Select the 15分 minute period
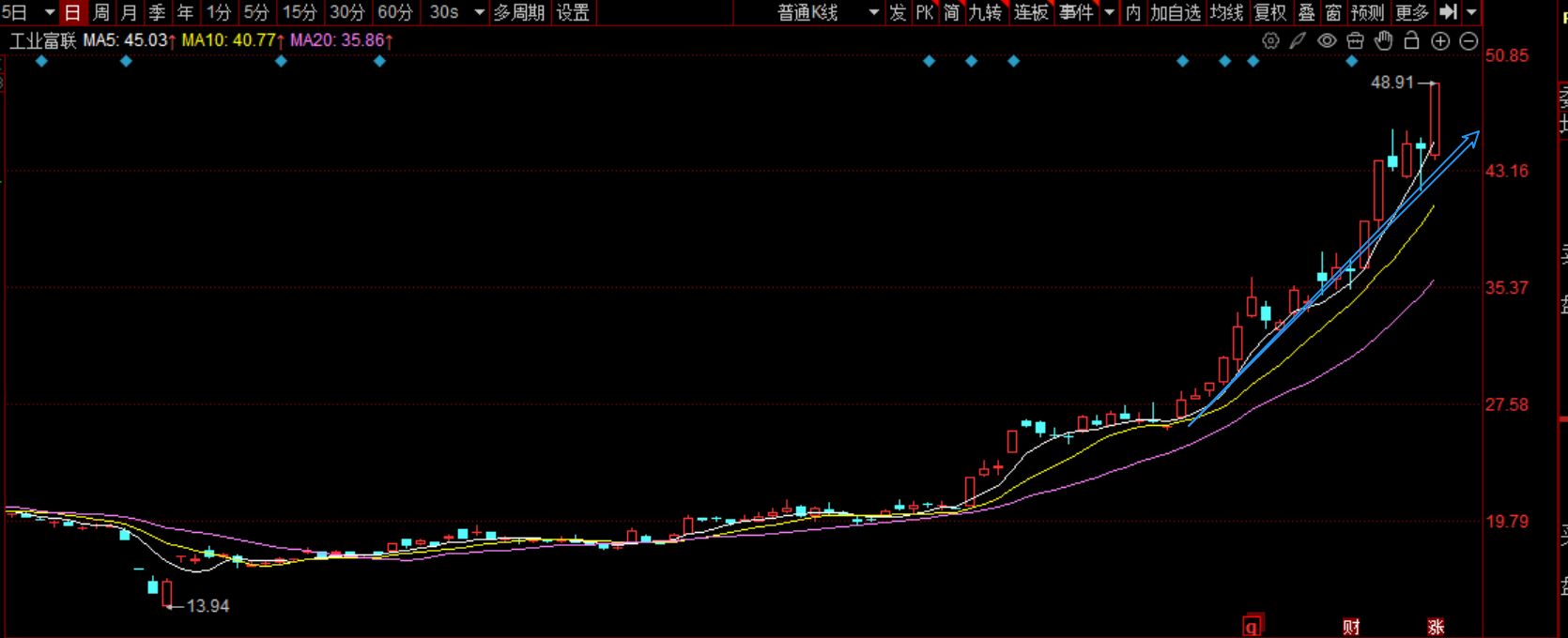Screen dimensions: 1568x638 point(300,12)
